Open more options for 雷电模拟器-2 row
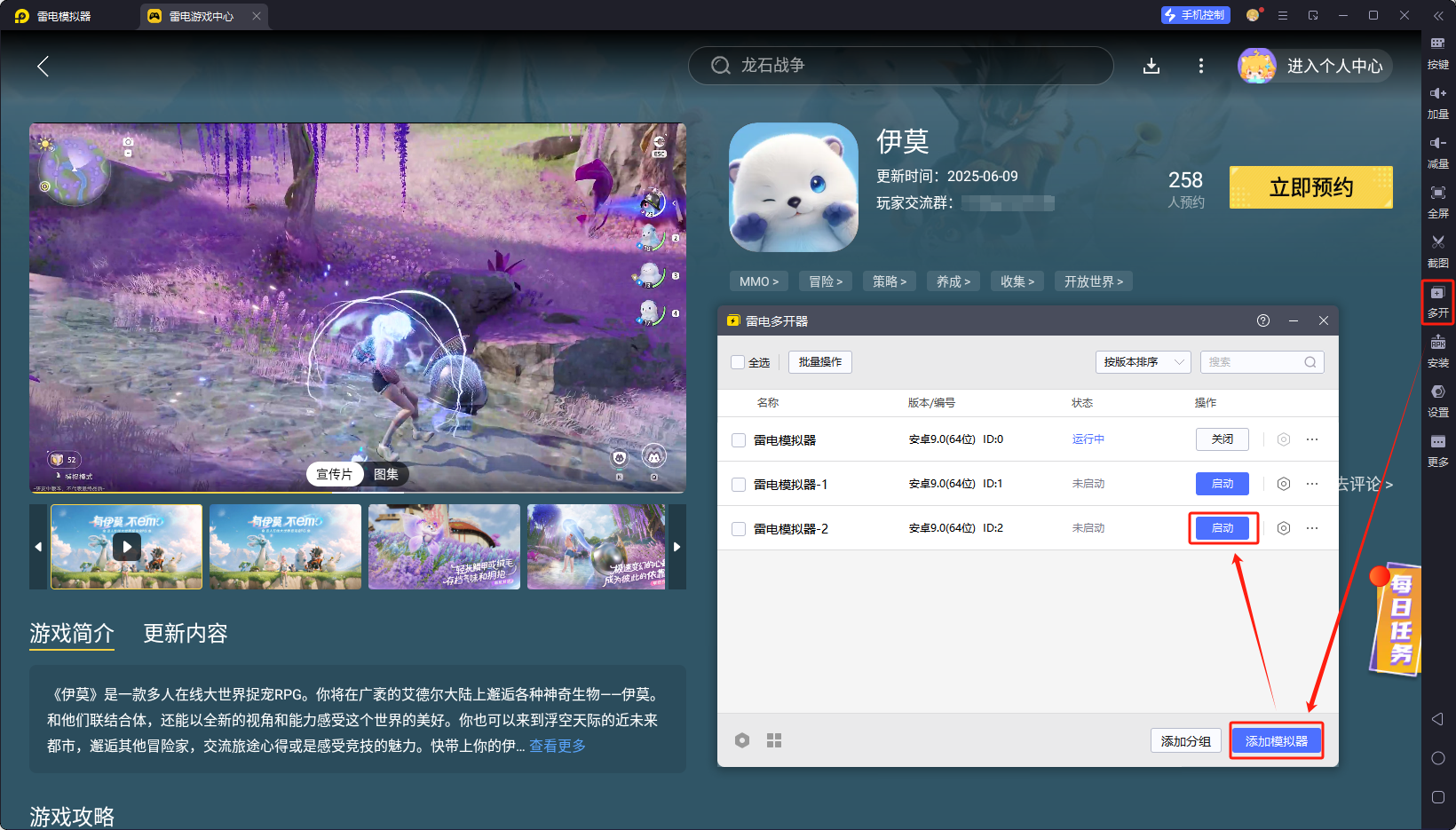Screen dimensions: 1456x830 pos(1312,528)
